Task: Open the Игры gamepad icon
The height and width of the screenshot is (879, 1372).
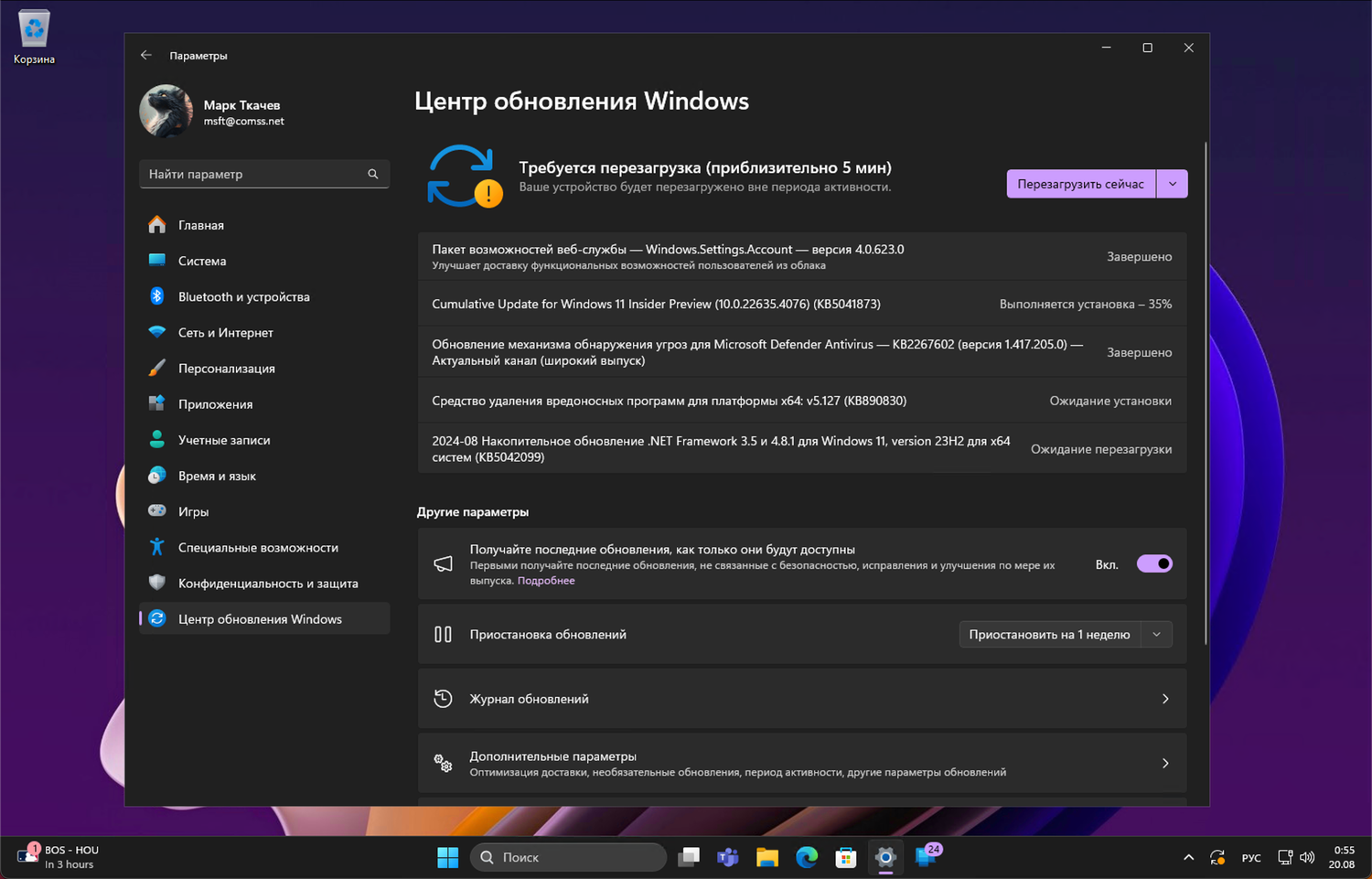Action: click(157, 511)
